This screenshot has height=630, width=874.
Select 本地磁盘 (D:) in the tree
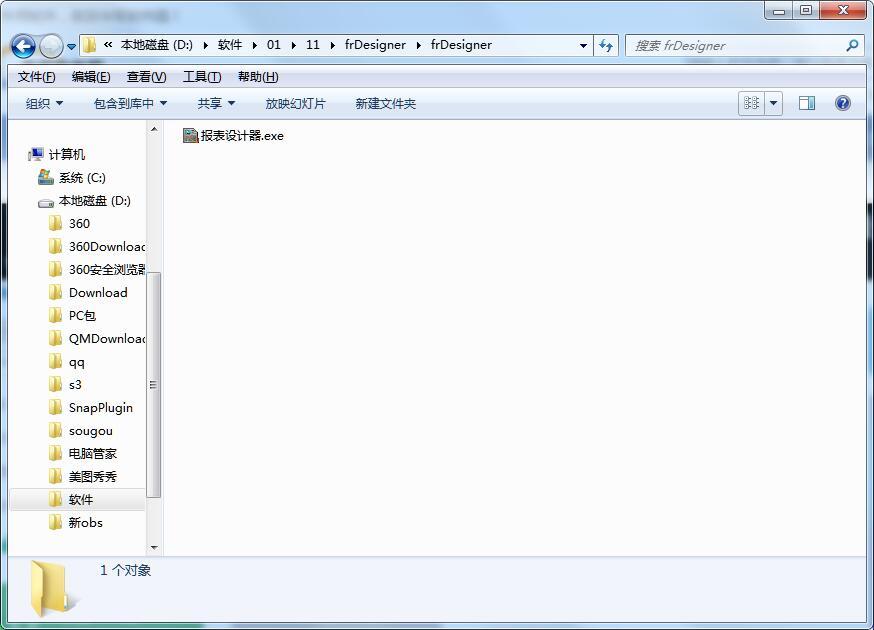pyautogui.click(x=95, y=201)
